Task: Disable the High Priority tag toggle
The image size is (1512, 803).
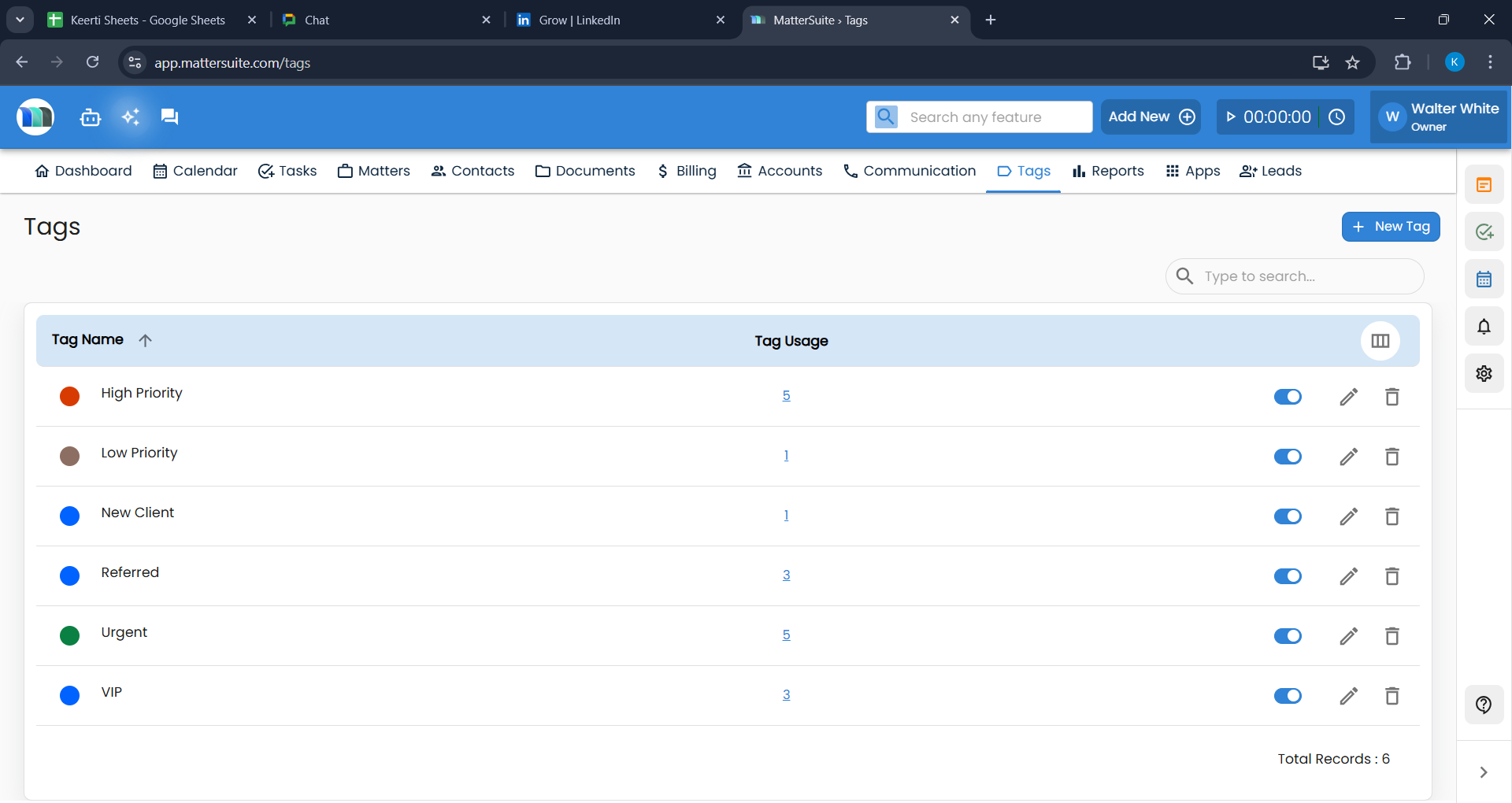Action: (1288, 397)
